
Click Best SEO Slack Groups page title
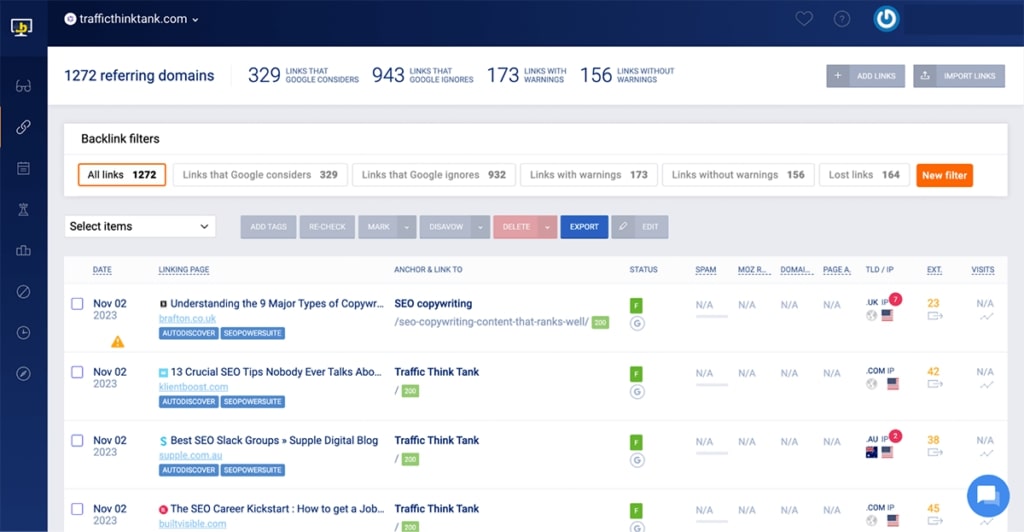[274, 441]
